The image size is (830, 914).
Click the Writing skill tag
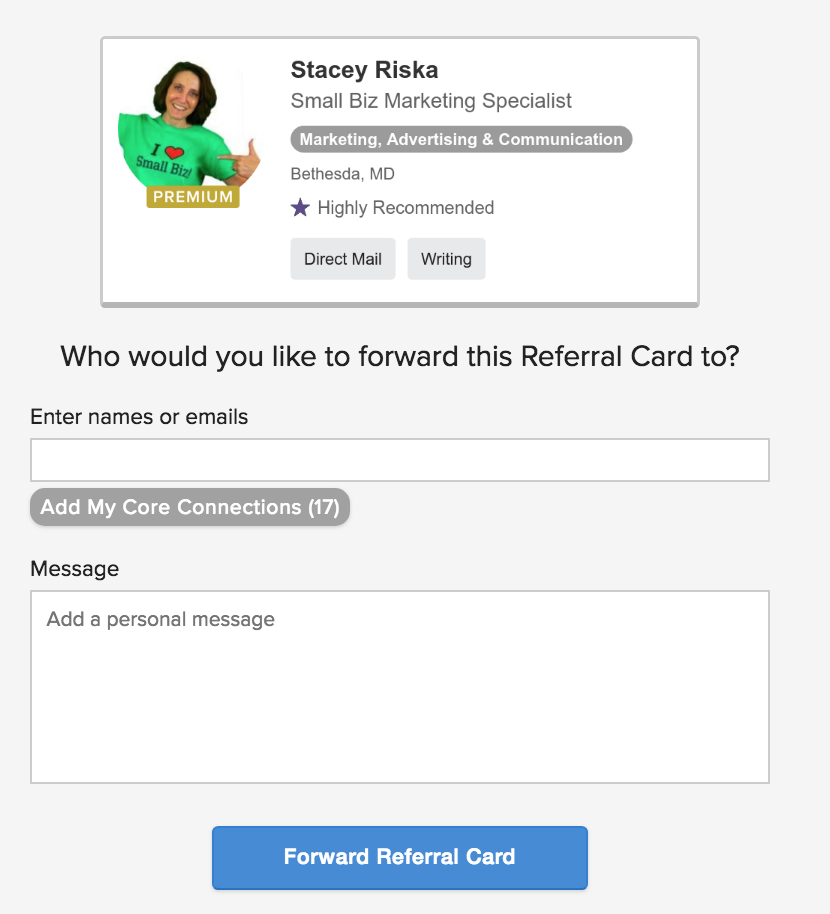coord(446,258)
